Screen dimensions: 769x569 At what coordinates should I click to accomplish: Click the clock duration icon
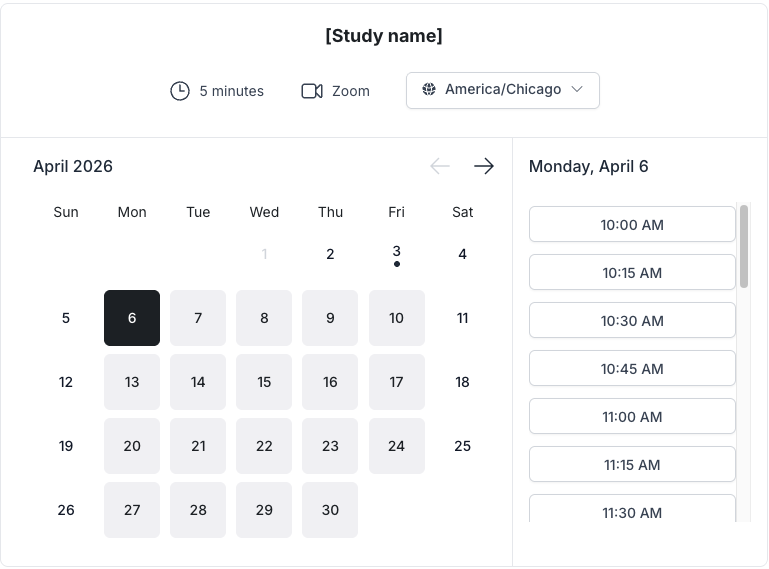[x=180, y=91]
